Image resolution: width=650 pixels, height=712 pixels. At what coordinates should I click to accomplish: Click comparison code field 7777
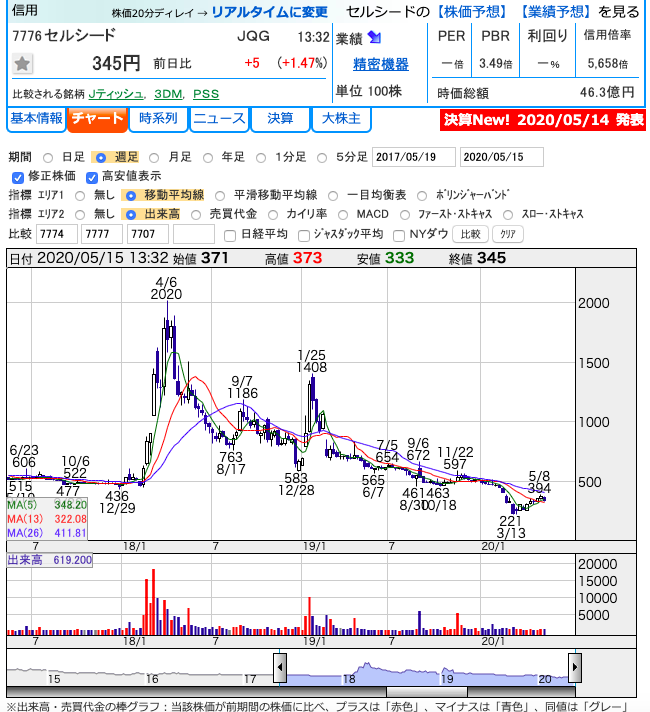(x=102, y=234)
